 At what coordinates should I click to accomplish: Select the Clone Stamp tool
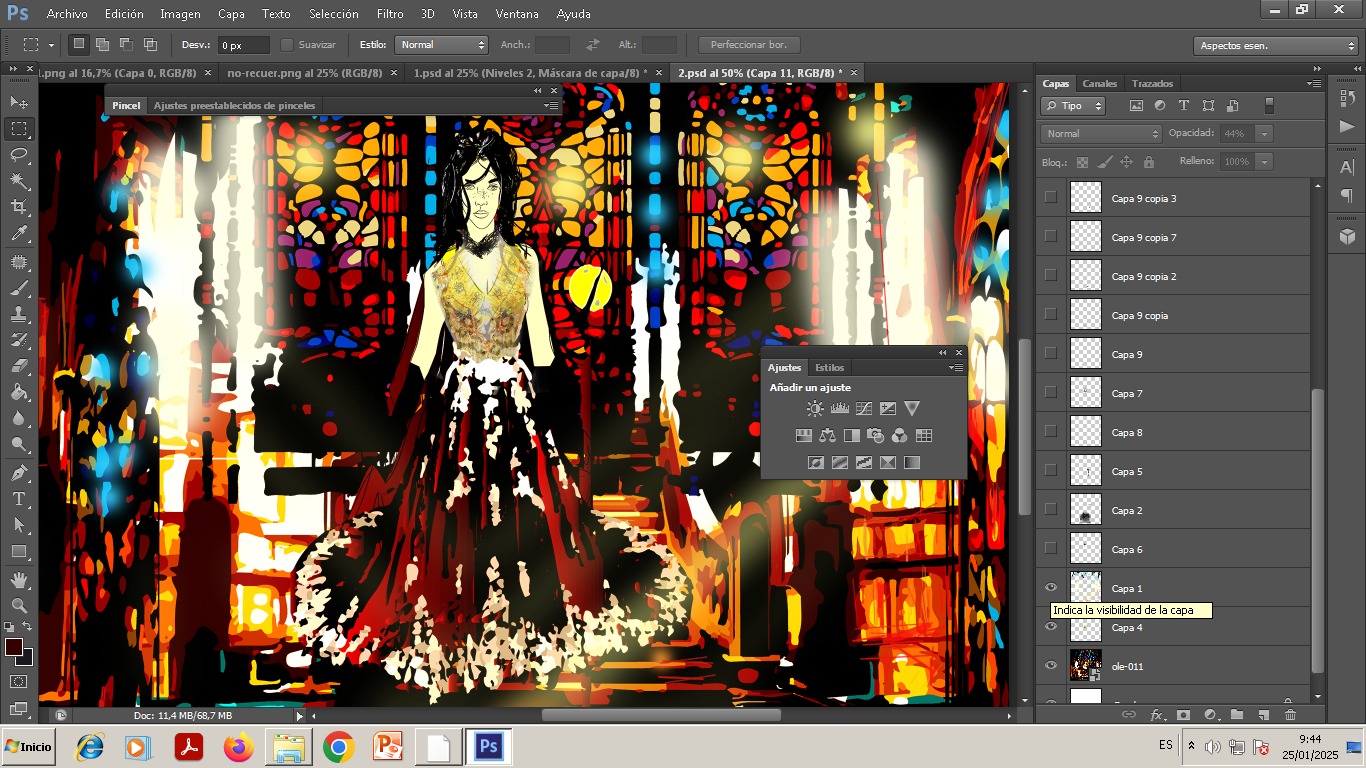pyautogui.click(x=19, y=314)
